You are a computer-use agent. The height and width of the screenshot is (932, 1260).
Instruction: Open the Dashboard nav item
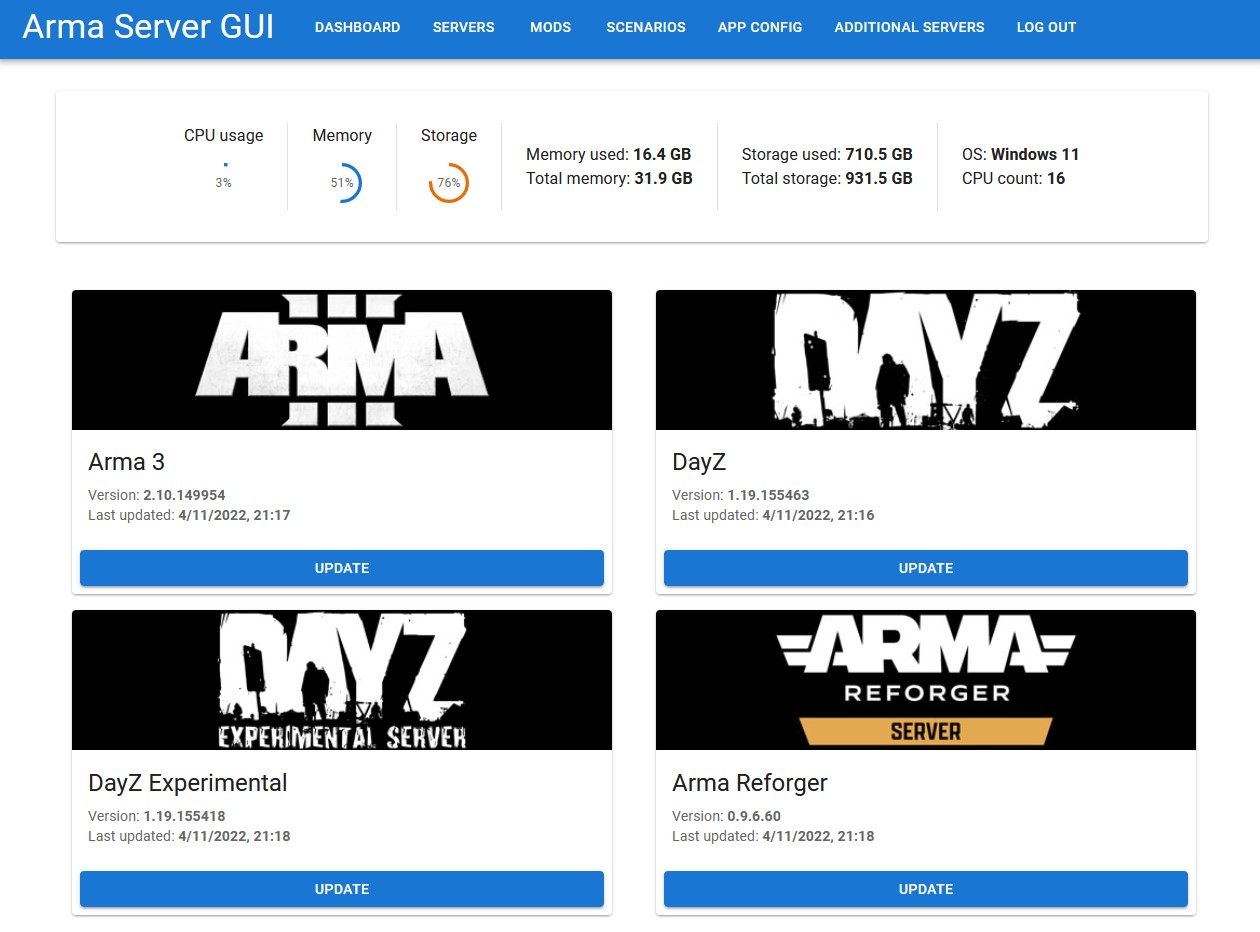[357, 27]
